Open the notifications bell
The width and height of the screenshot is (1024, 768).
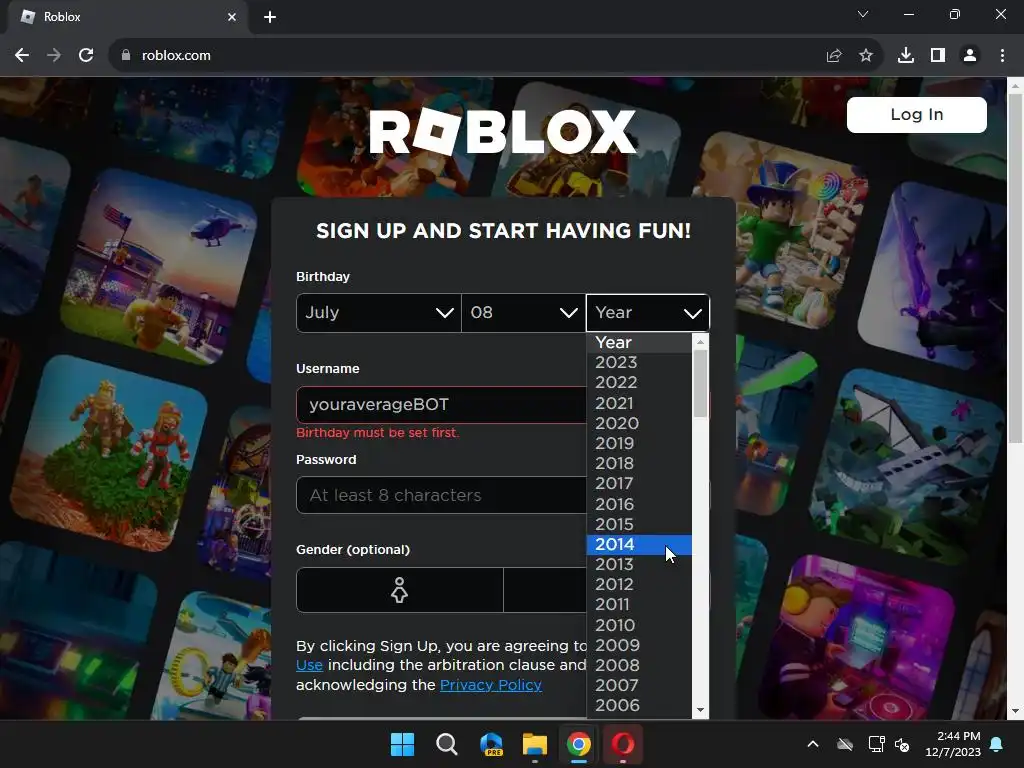[x=997, y=744]
